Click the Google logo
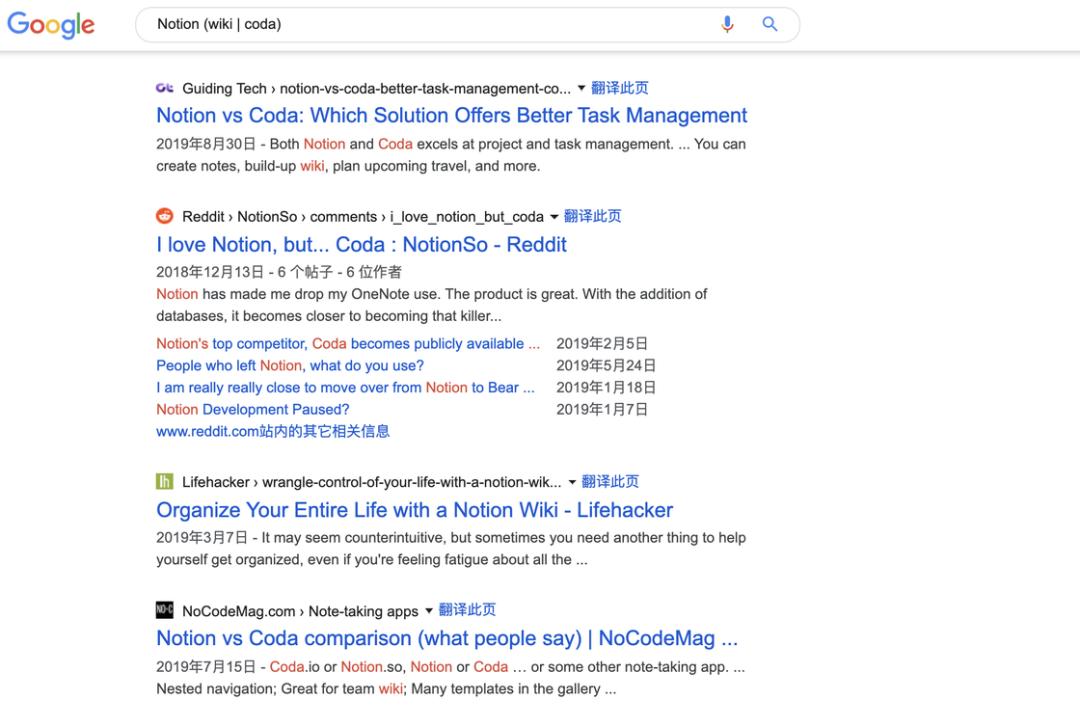 click(51, 25)
